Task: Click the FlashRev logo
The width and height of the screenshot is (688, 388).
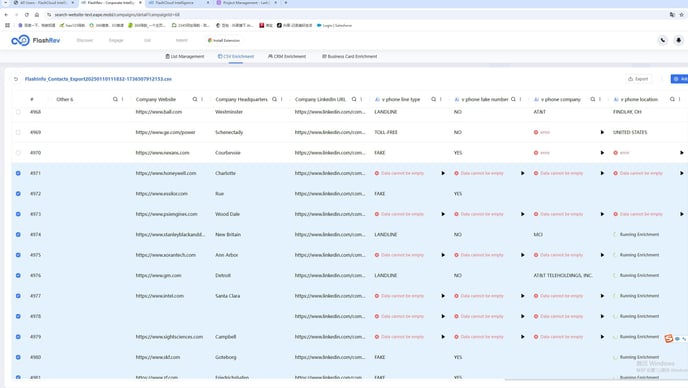Action: pyautogui.click(x=36, y=40)
